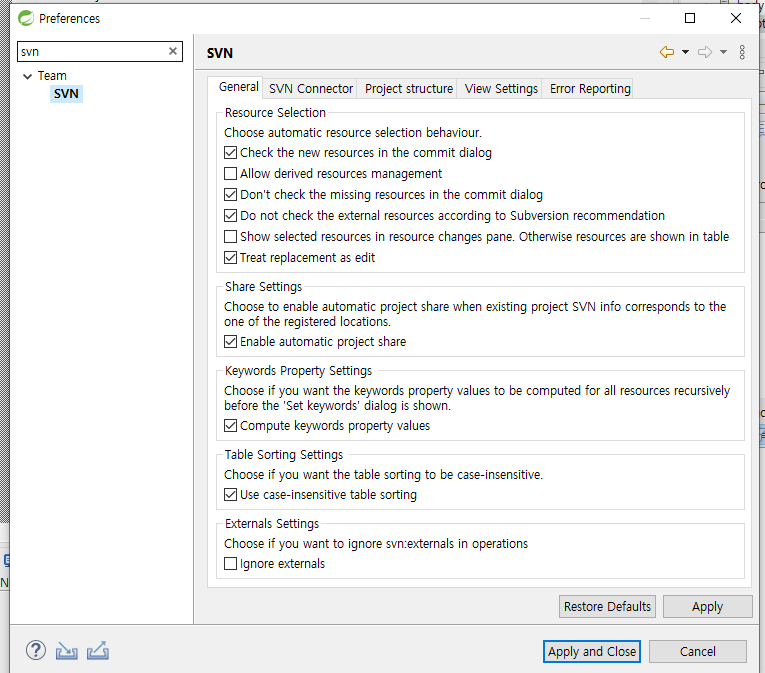Collapse the Team tree node
This screenshot has width=765, height=673.
pos(28,76)
